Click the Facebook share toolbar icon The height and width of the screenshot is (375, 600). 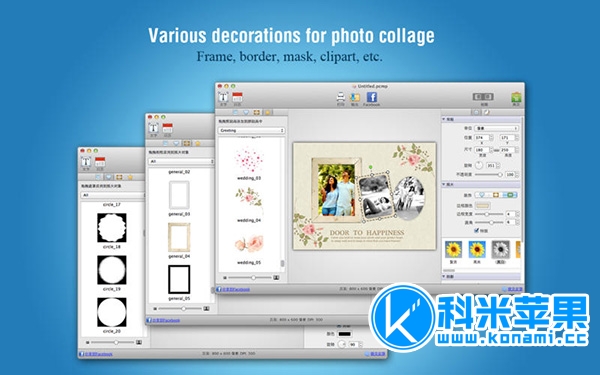(x=372, y=97)
